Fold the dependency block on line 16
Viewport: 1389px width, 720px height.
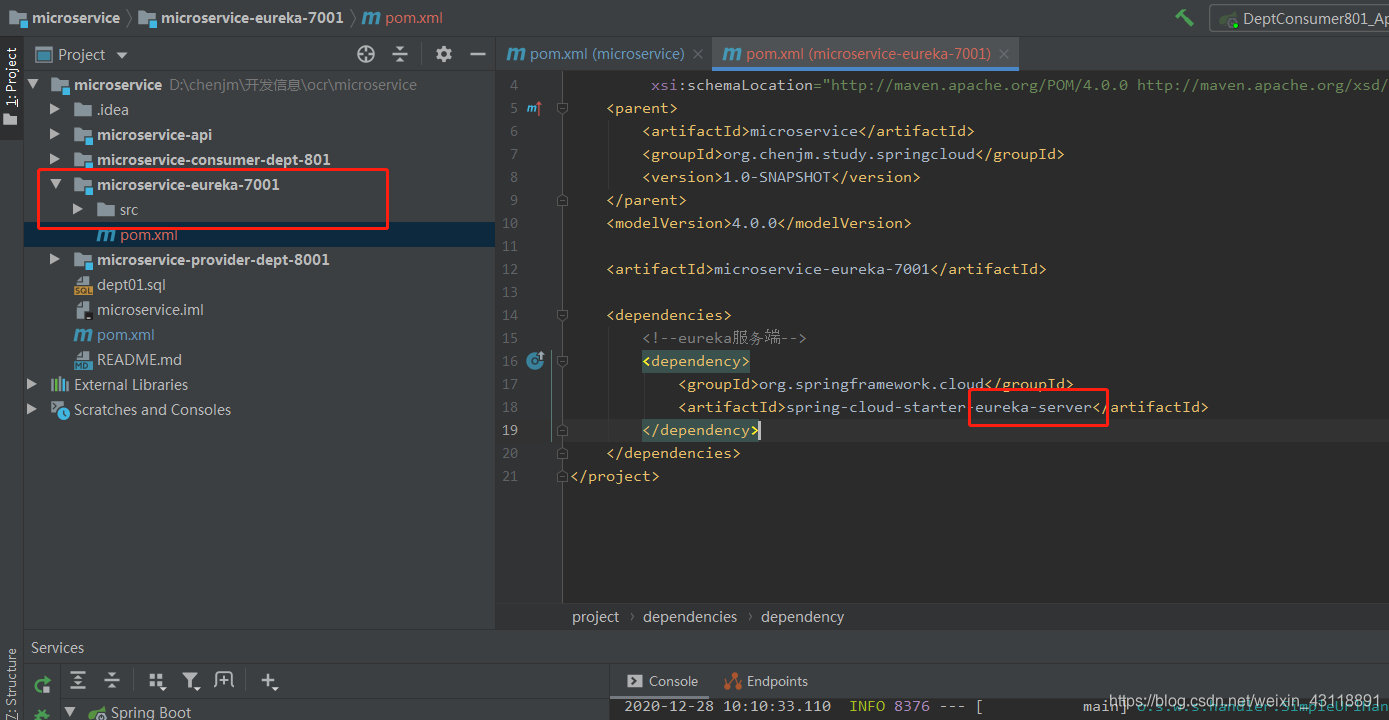[x=562, y=361]
